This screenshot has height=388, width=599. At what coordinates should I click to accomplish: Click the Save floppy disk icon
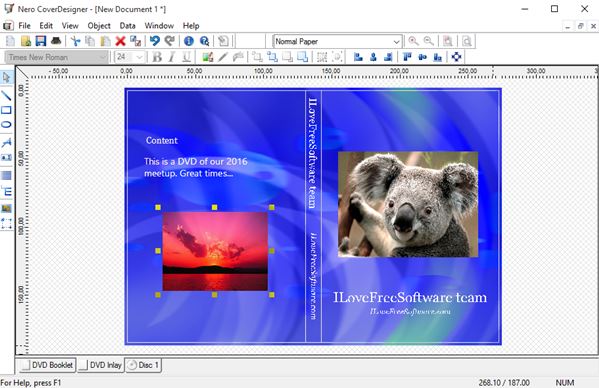coord(40,41)
